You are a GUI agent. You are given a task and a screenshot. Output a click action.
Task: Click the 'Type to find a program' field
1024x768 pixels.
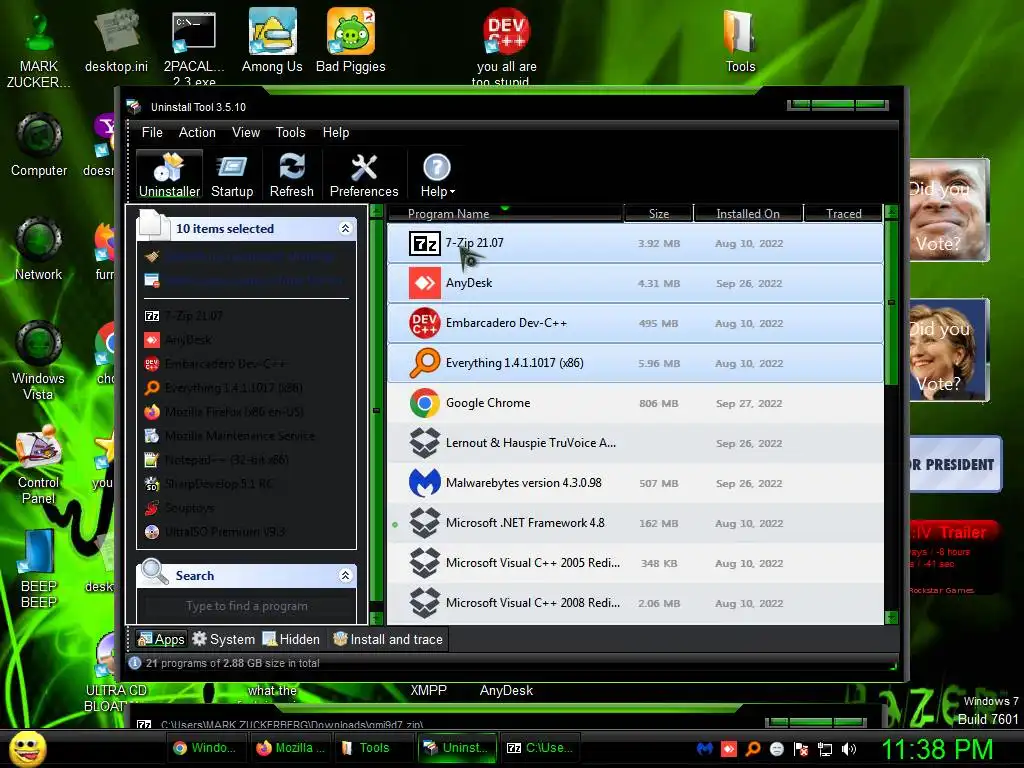(247, 606)
